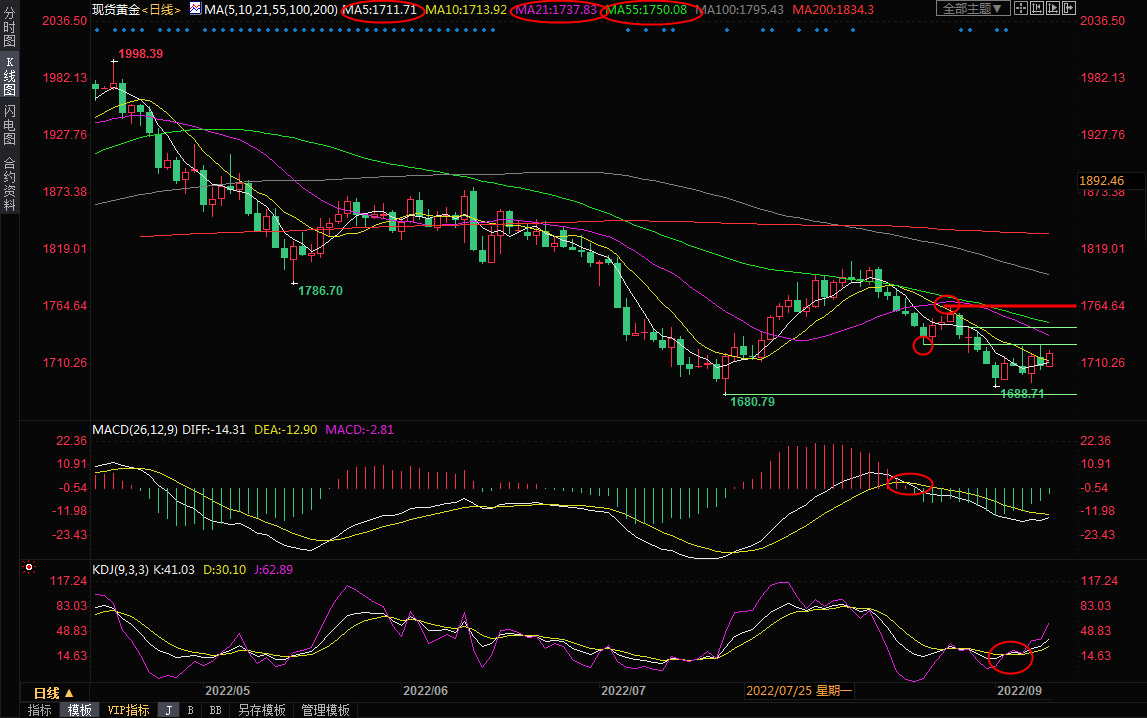1147x718 pixels.
Task: Toggle the B template button
Action: 190,710
